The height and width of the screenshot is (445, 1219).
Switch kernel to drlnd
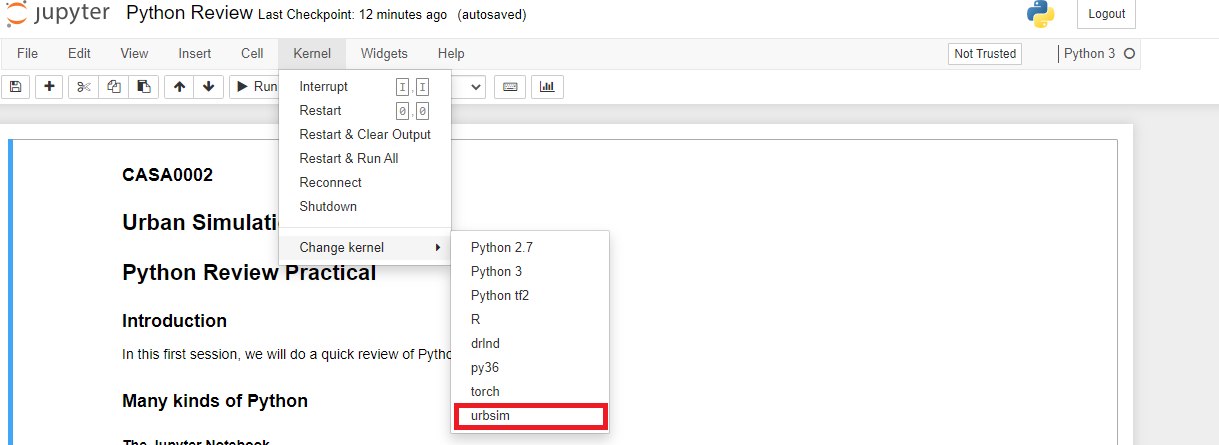pyautogui.click(x=530, y=344)
